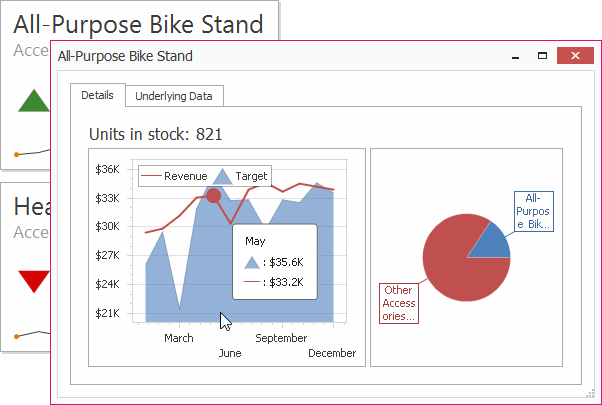Minimize the All-Purpose Bike Stand window
Viewport: 602px width, 405px height.
(x=514, y=57)
